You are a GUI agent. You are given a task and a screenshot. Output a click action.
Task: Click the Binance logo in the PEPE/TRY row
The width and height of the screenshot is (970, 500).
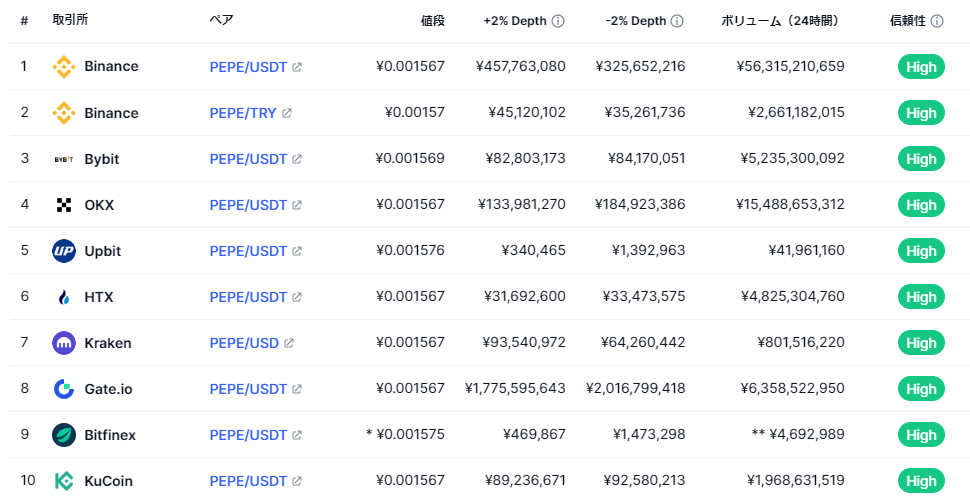(x=64, y=113)
